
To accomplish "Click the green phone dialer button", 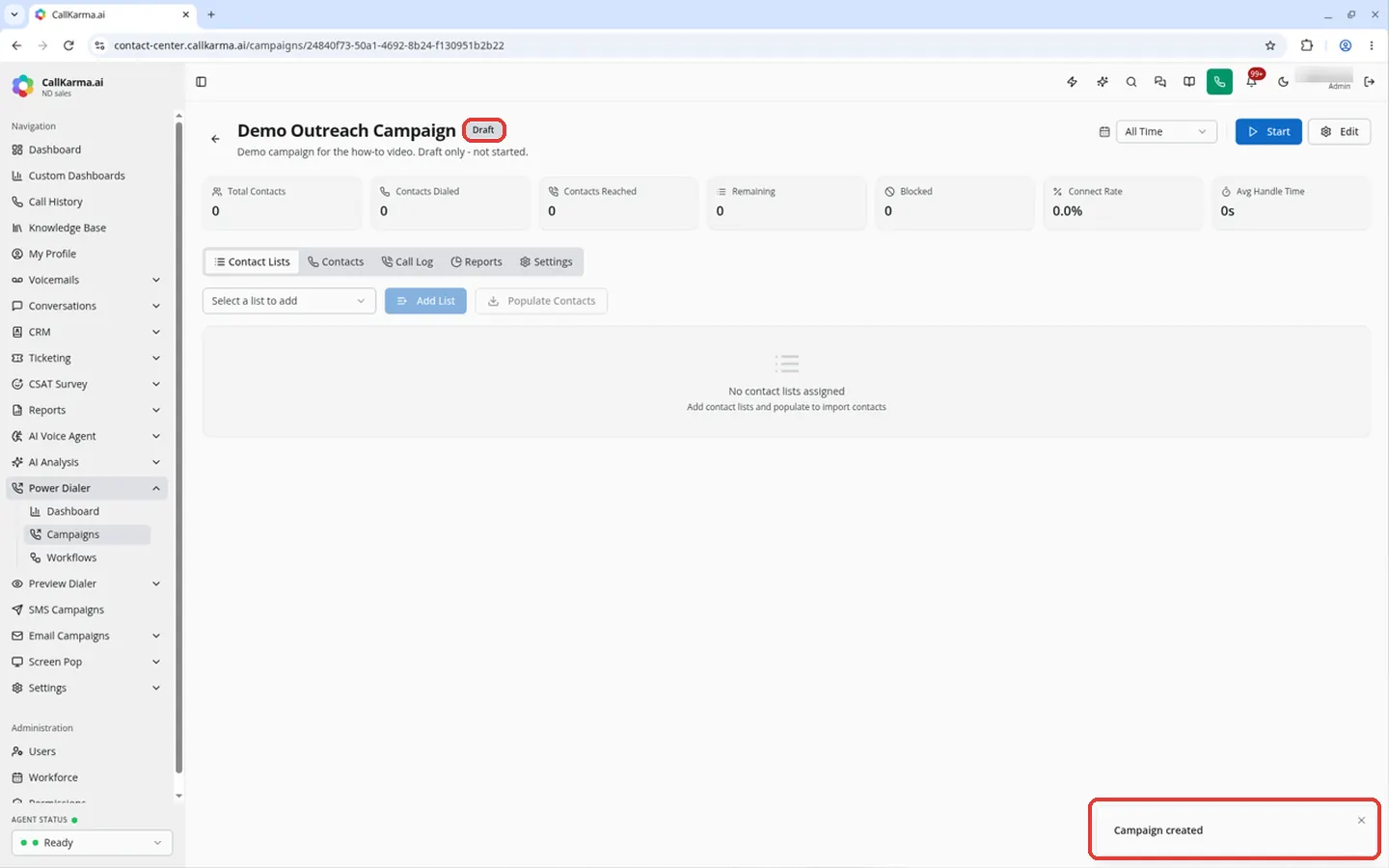I will pyautogui.click(x=1219, y=82).
